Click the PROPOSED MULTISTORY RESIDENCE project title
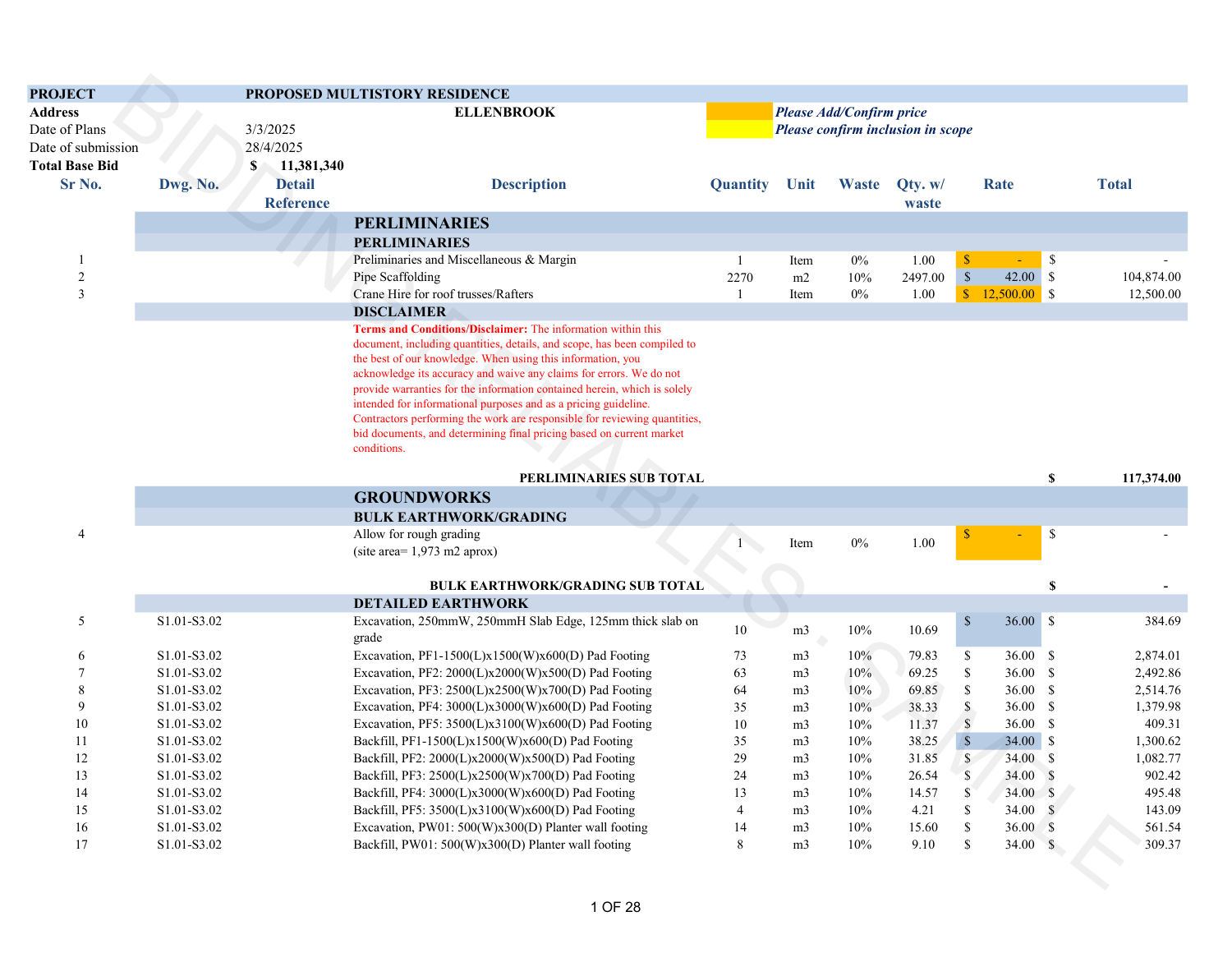The width and height of the screenshot is (1232, 953). click(377, 94)
